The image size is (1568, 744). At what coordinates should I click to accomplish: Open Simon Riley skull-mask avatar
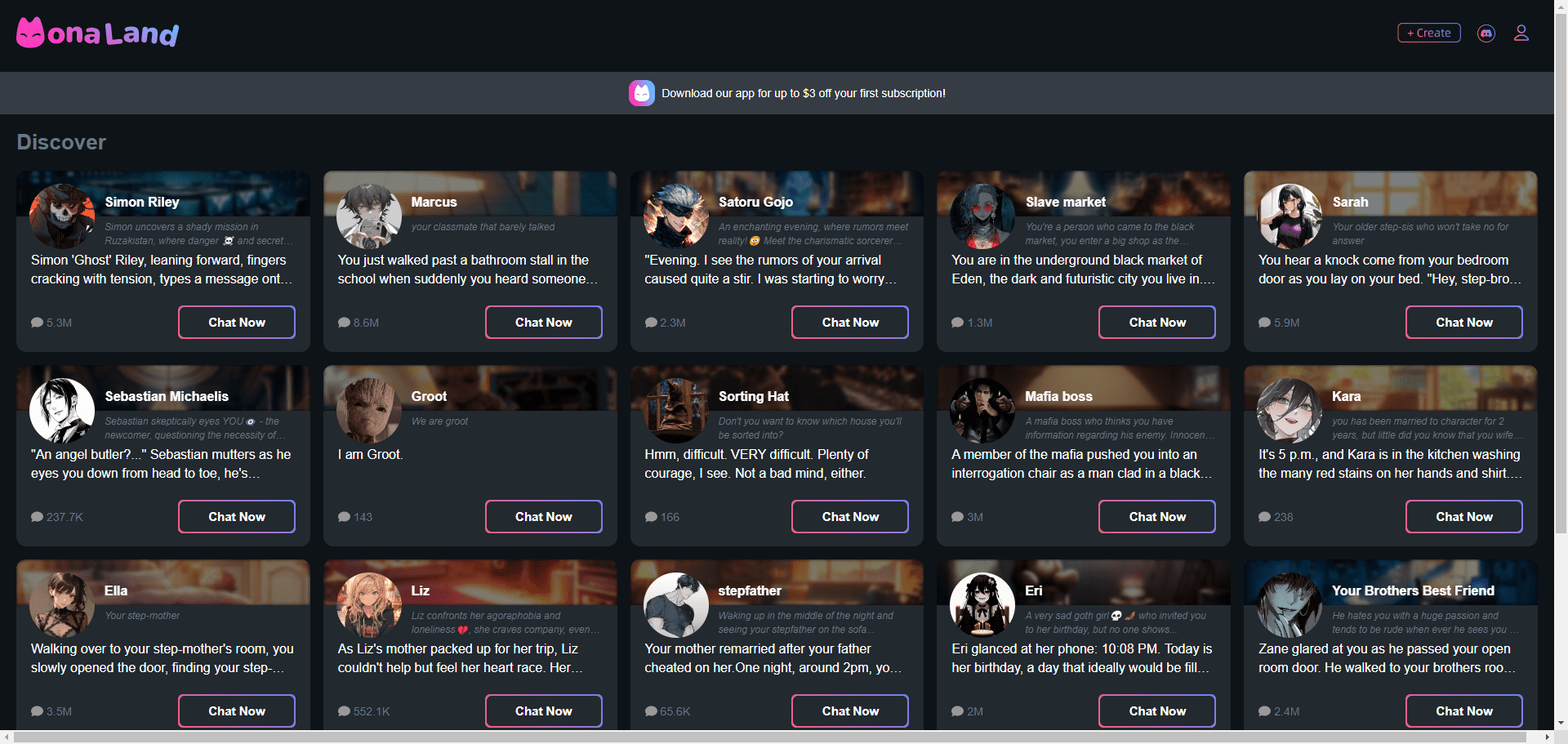(62, 216)
